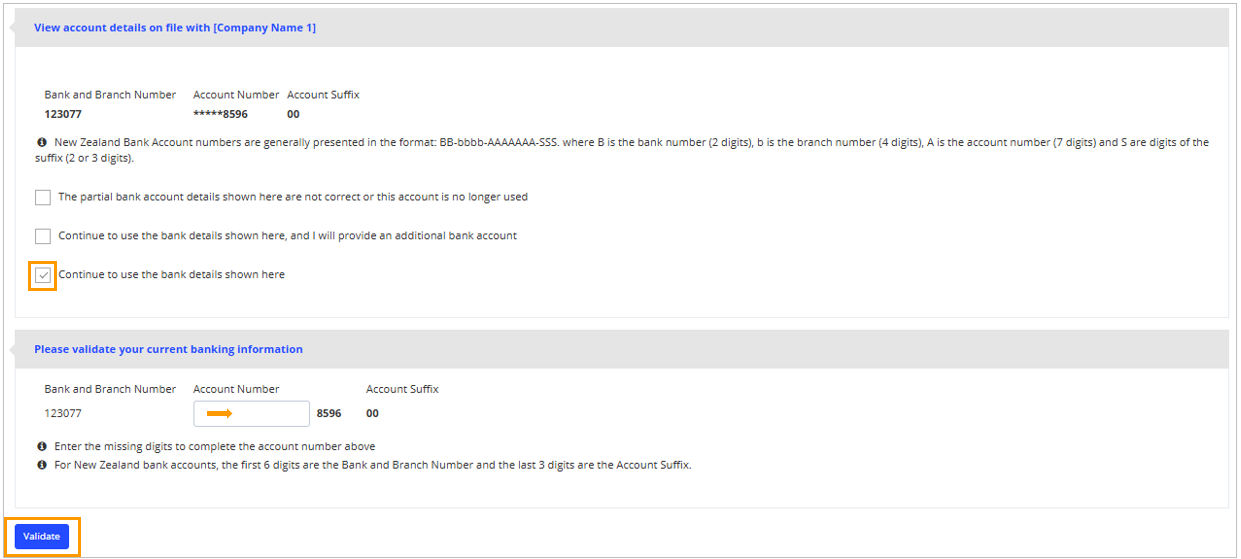Image resolution: width=1241 pixels, height=559 pixels.
Task: Click 123077 in the validate banking section
Action: pos(63,413)
